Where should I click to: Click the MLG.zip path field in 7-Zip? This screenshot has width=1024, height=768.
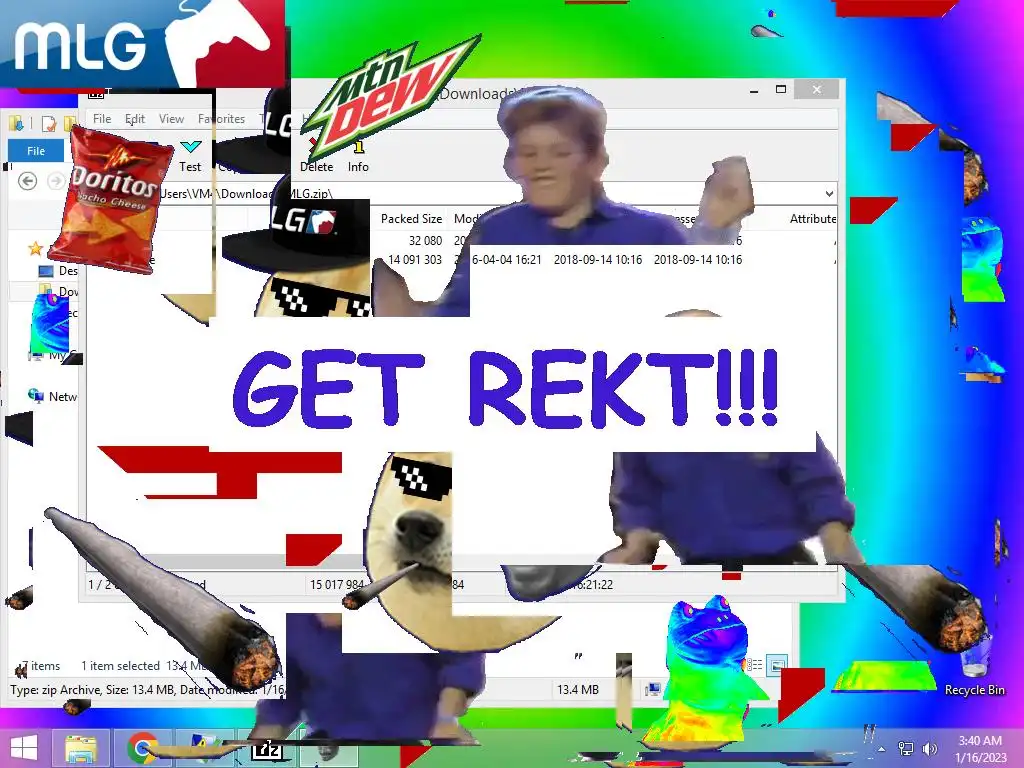(457, 193)
